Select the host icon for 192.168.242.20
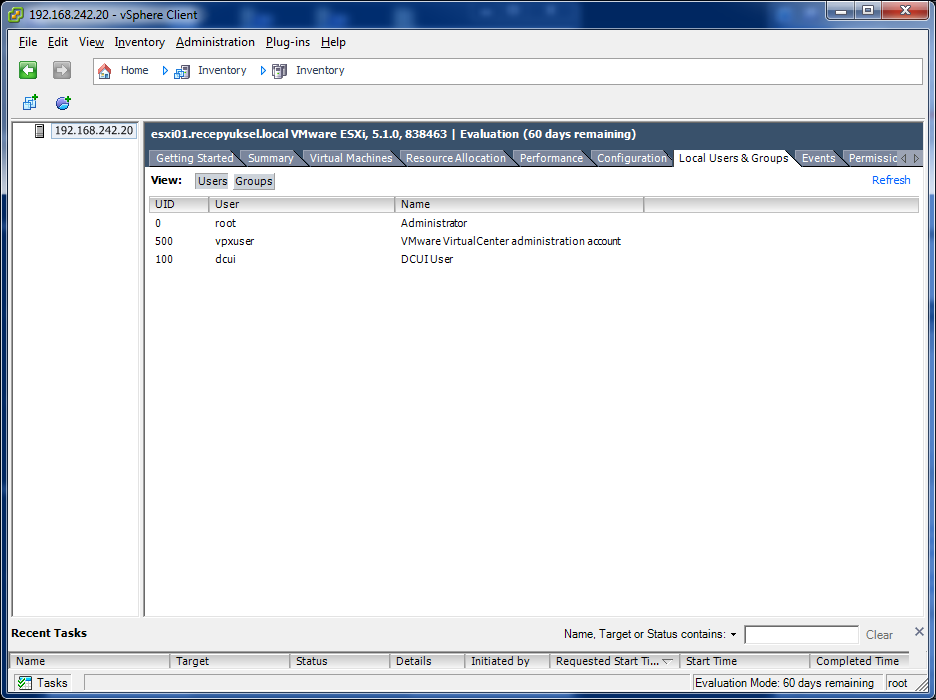Screen dimensions: 936x700 (x=39, y=131)
